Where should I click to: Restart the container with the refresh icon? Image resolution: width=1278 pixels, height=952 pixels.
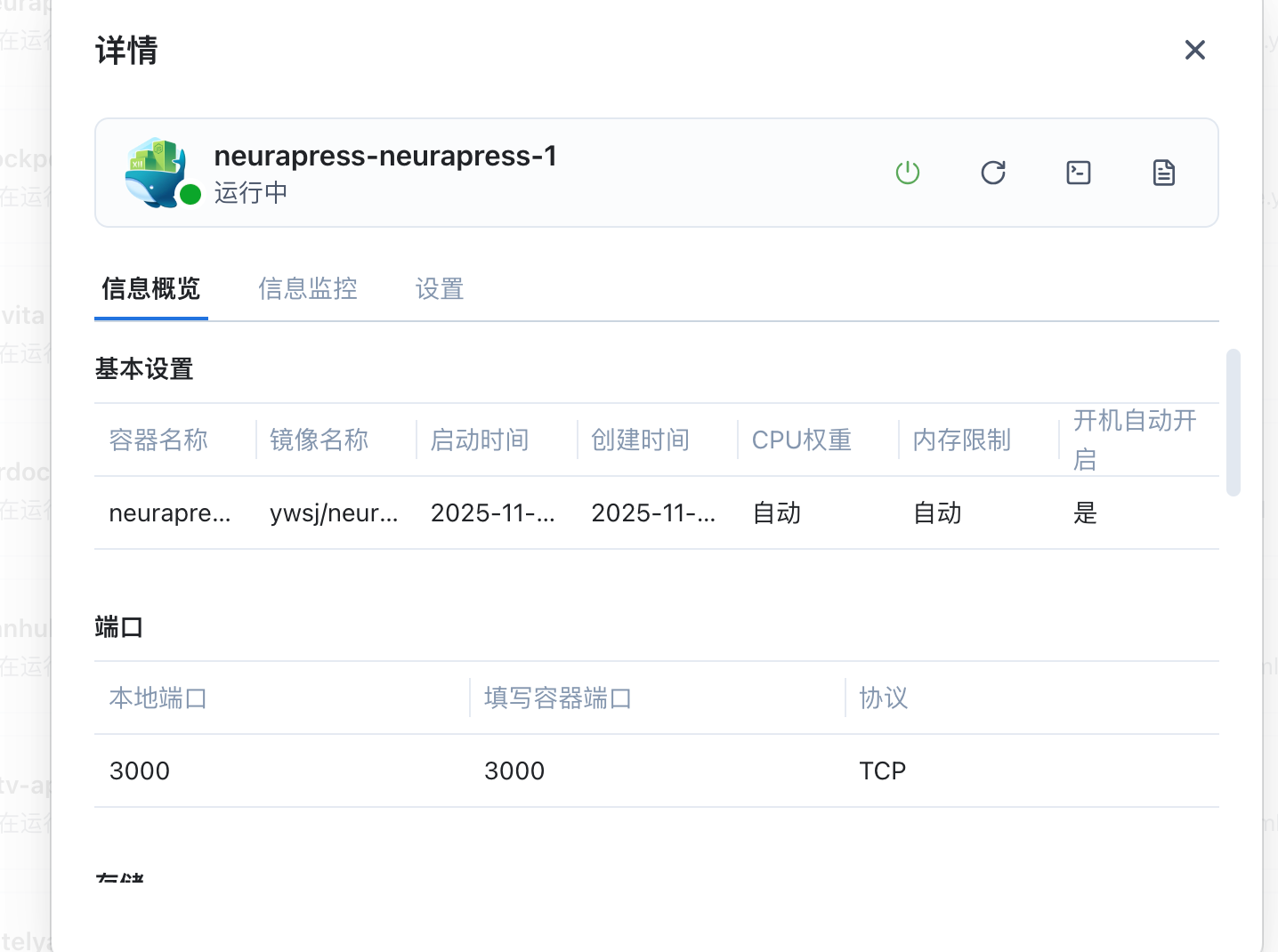pyautogui.click(x=992, y=173)
